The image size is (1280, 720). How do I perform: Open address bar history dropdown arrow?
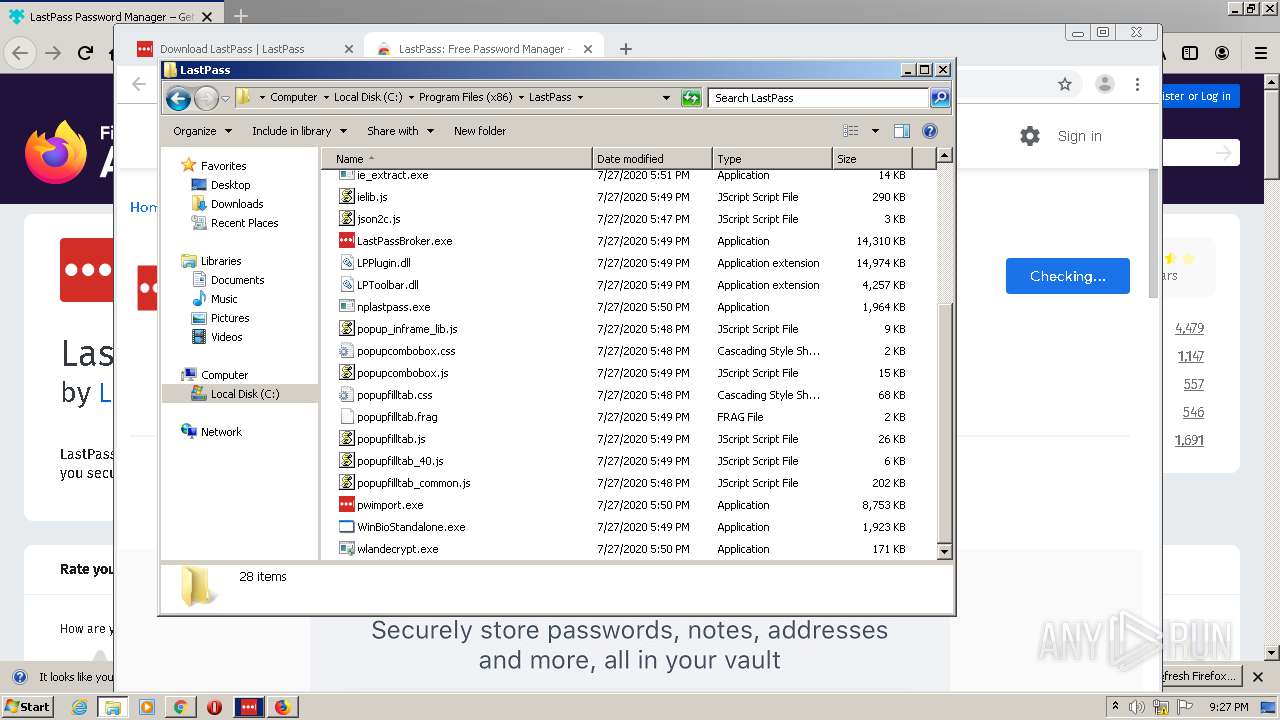coord(667,98)
